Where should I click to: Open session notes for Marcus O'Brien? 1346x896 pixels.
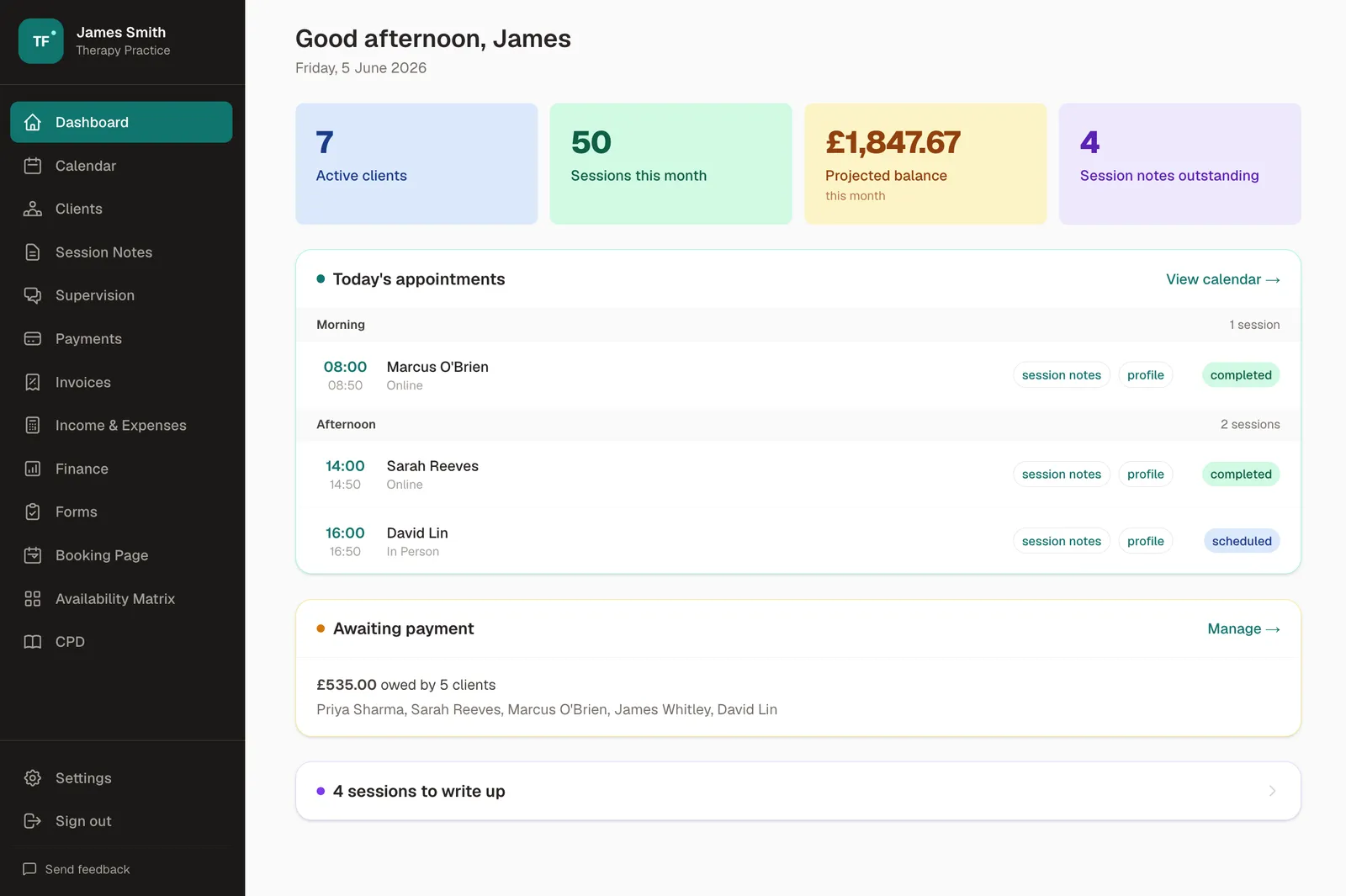pyautogui.click(x=1062, y=375)
